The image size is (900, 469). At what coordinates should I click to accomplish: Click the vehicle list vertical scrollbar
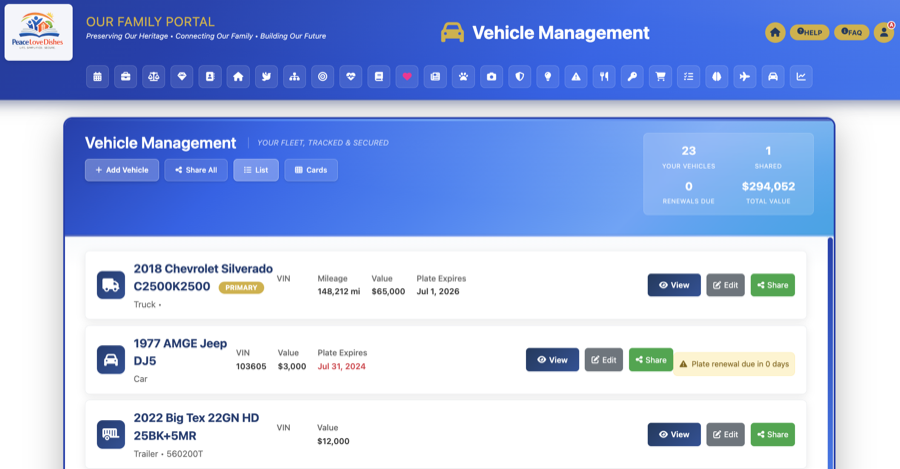pyautogui.click(x=830, y=353)
